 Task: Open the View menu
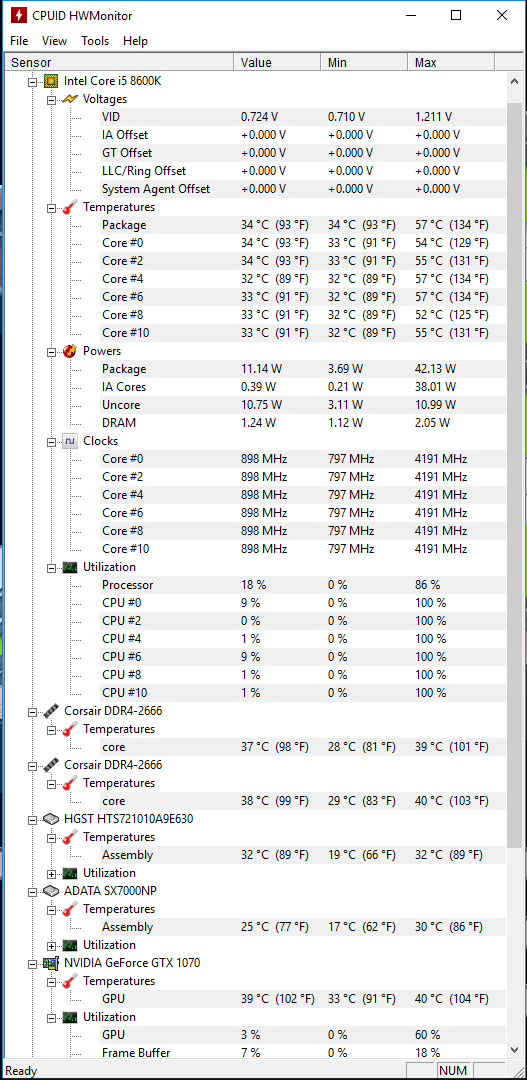[54, 41]
